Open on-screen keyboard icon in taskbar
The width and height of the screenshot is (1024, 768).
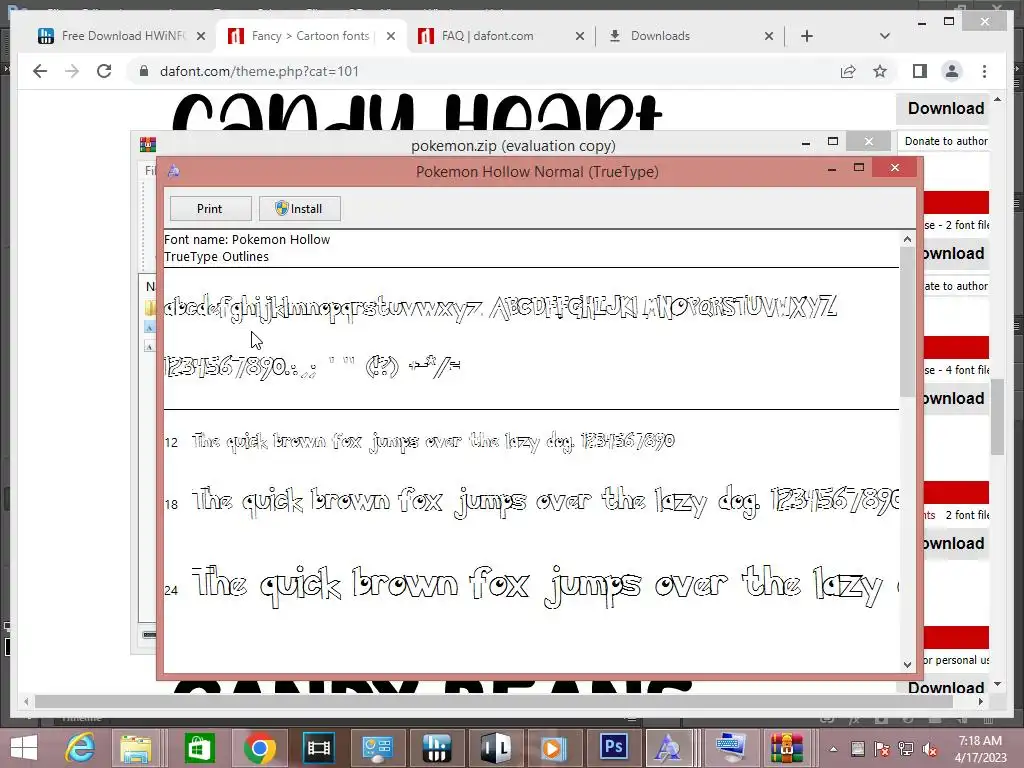pyautogui.click(x=729, y=748)
